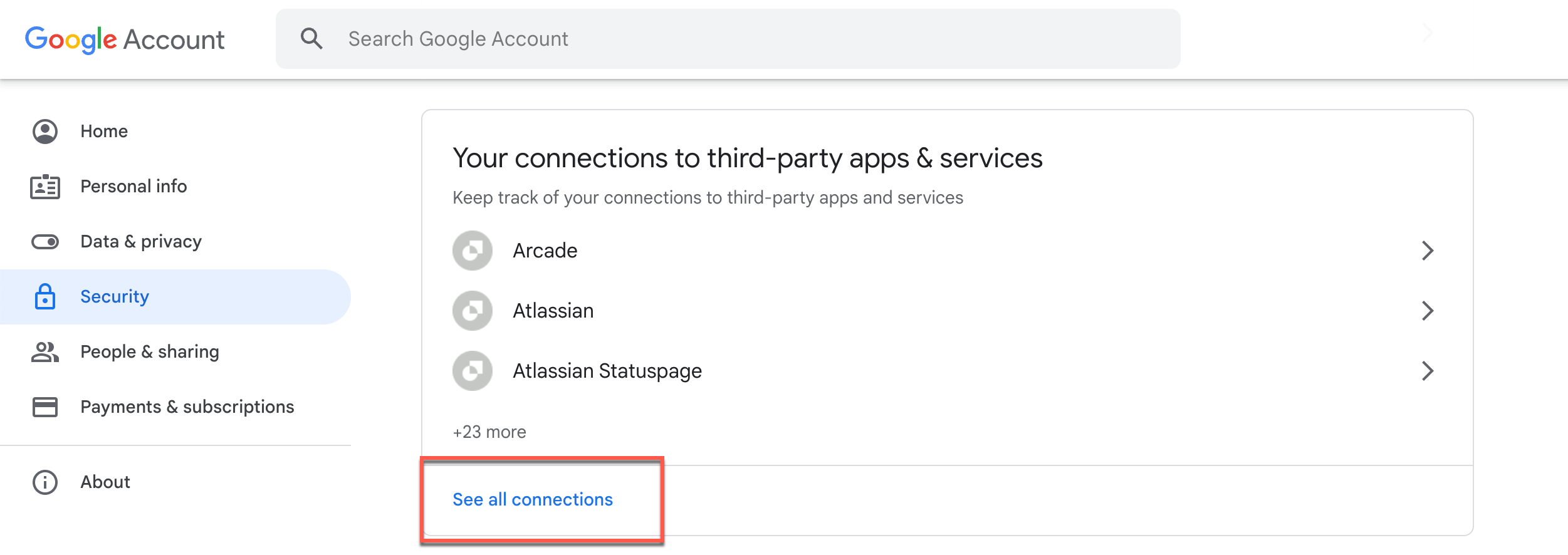1568x555 pixels.
Task: Click the +23 more text
Action: tap(489, 432)
